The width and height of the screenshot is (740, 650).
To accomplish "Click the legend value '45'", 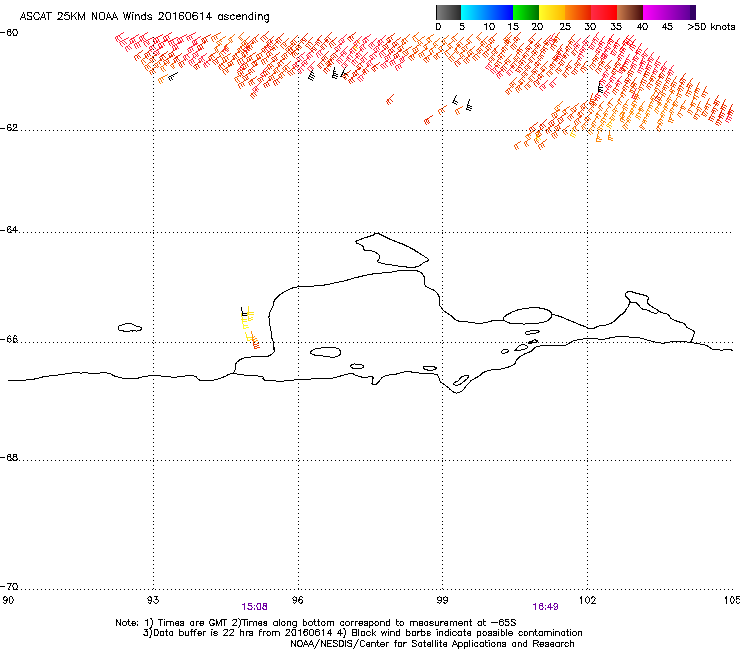I will point(667,27).
